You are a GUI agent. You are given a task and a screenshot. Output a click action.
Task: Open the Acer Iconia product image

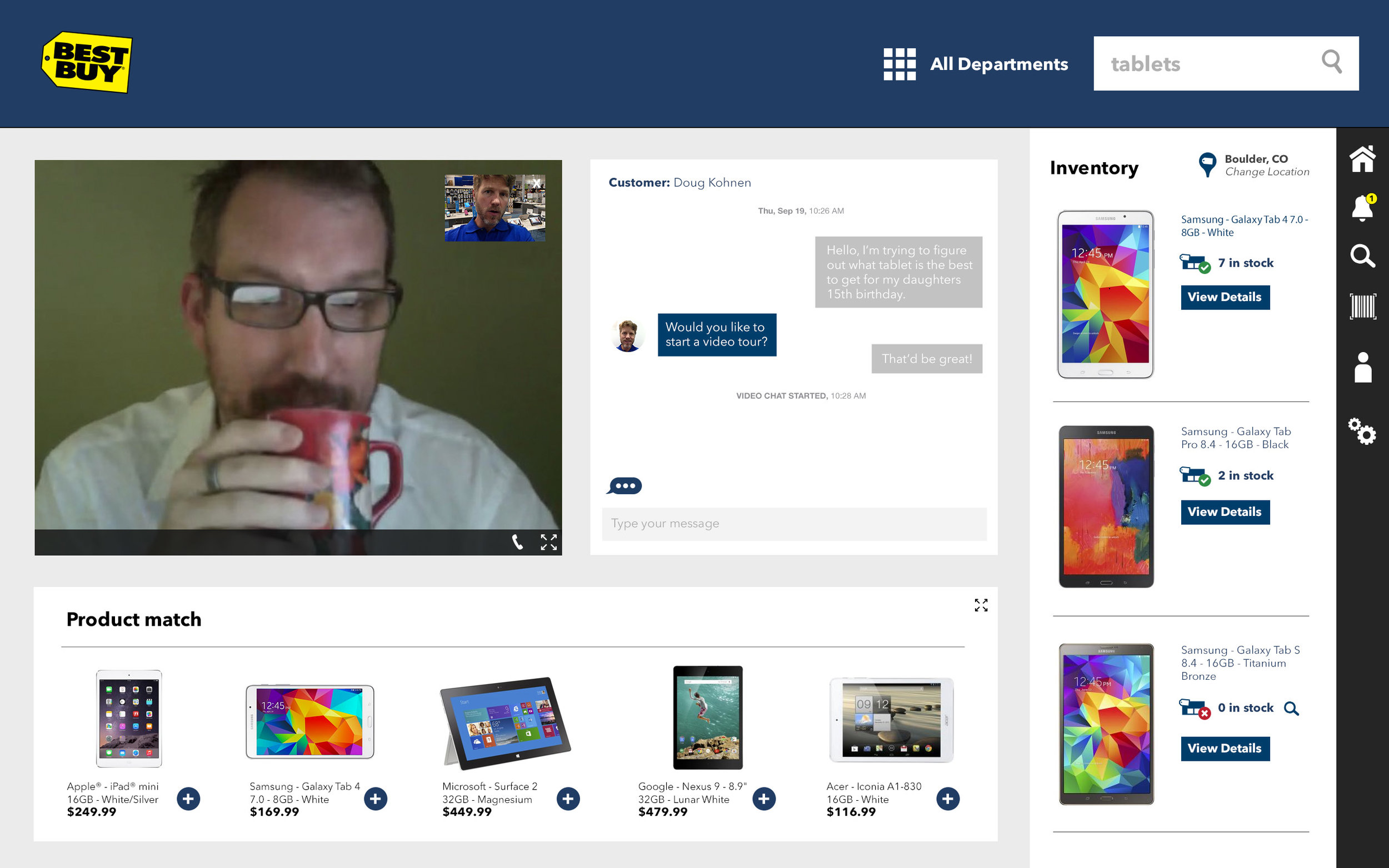(x=891, y=720)
